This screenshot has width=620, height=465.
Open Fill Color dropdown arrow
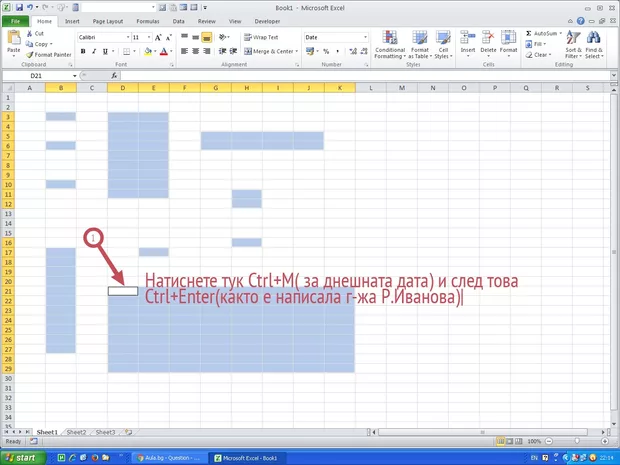click(155, 51)
